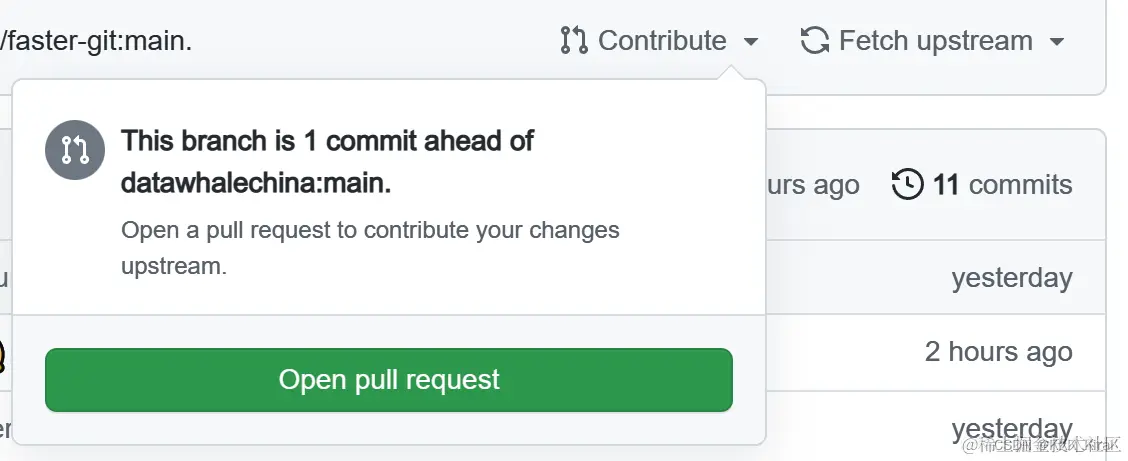Click the upper "yesterday" timestamp row
Viewport: 1128px width, 461px height.
pyautogui.click(x=1012, y=277)
